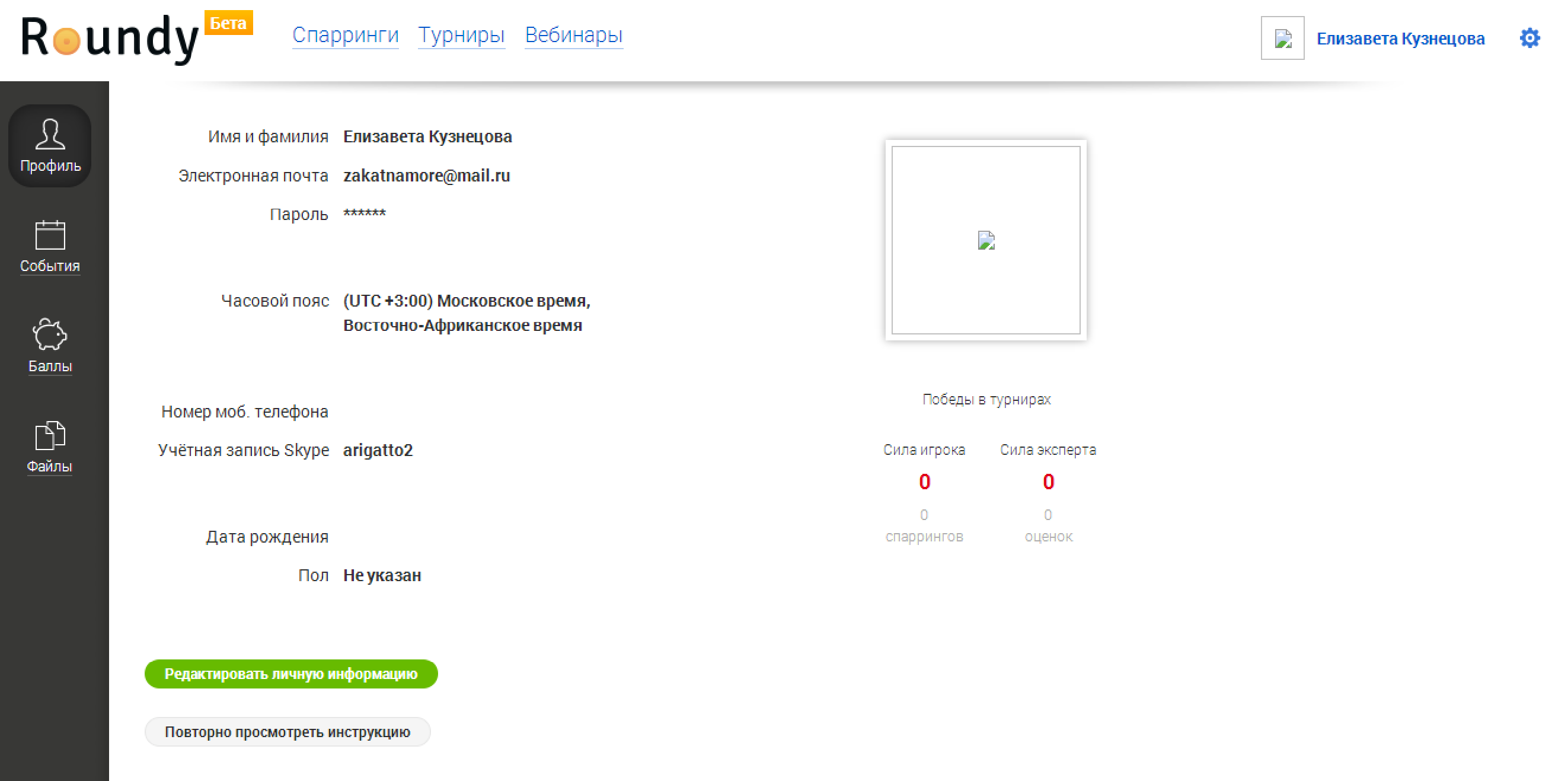This screenshot has width=1568, height=781.
Task: Click the Номер моб. телефона label
Action: pyautogui.click(x=245, y=412)
